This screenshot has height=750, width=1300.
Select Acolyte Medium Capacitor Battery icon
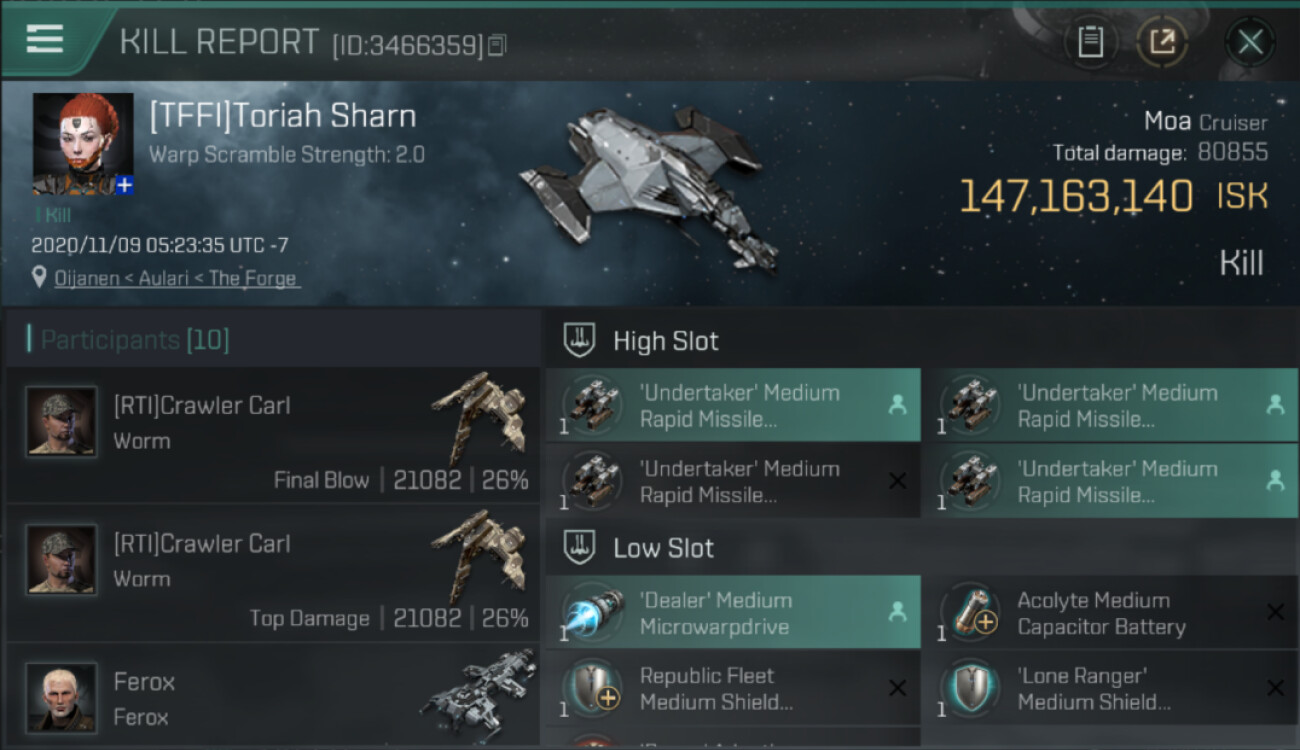(x=971, y=613)
